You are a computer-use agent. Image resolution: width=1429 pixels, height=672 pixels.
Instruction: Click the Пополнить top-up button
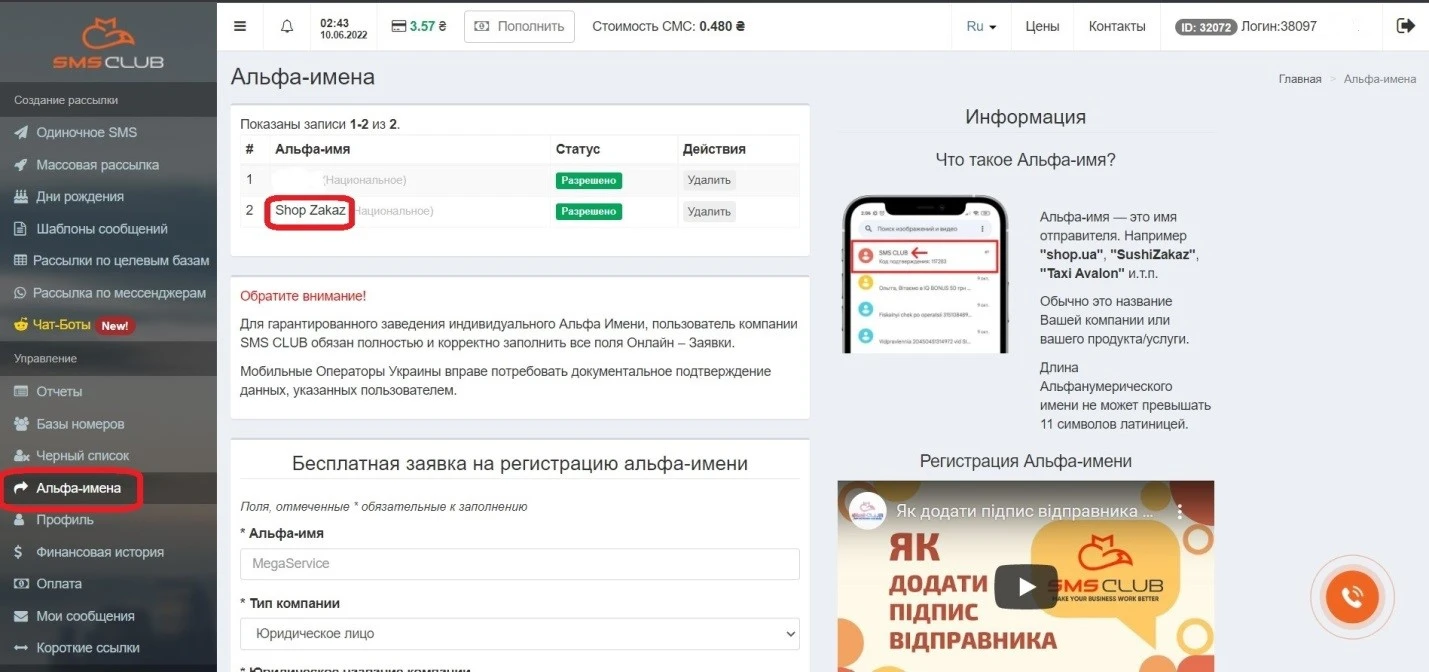tap(519, 27)
